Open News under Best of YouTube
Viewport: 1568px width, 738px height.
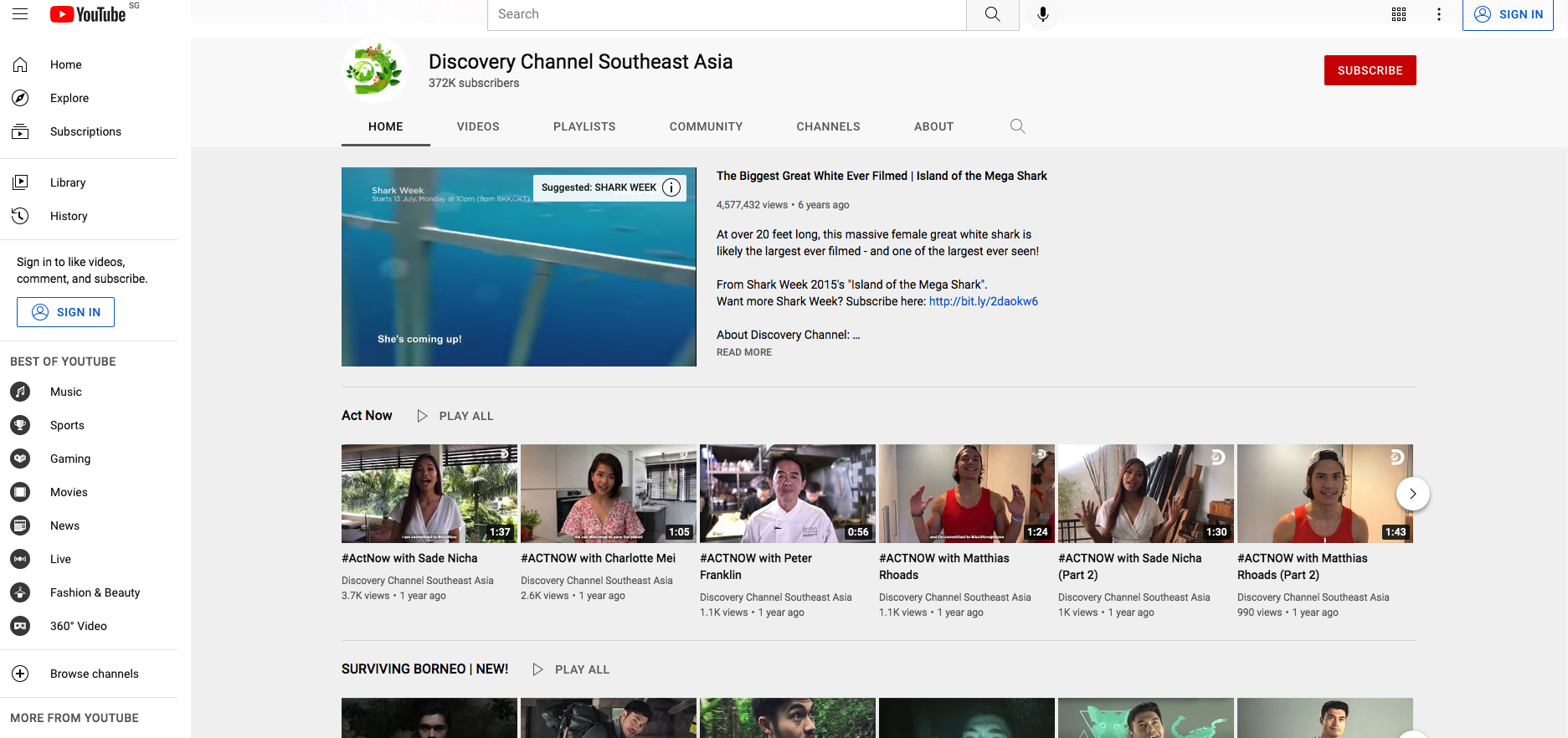pos(89,525)
